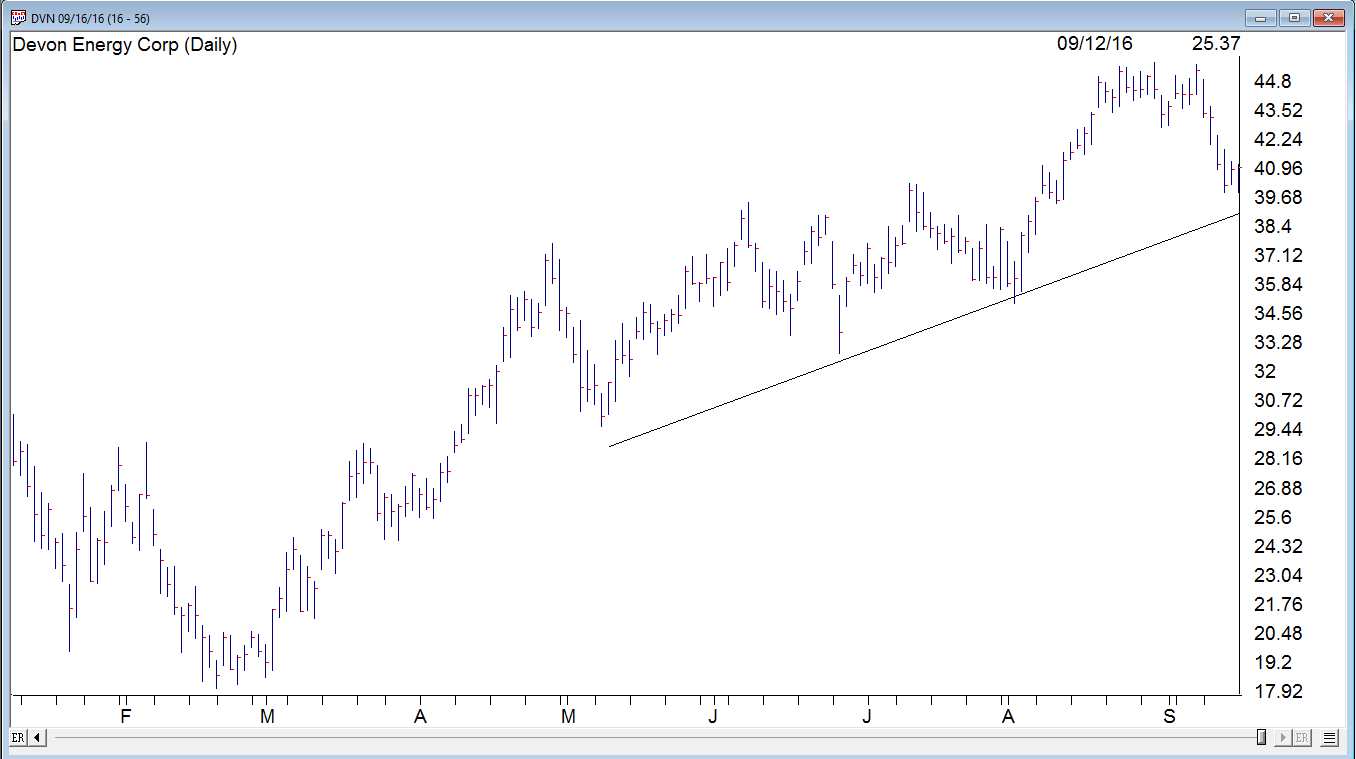Open the three-line chart menu button
The width and height of the screenshot is (1356, 759).
pos(1329,738)
